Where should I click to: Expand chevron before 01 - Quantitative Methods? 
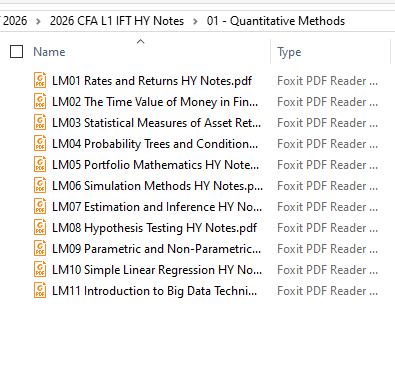195,21
